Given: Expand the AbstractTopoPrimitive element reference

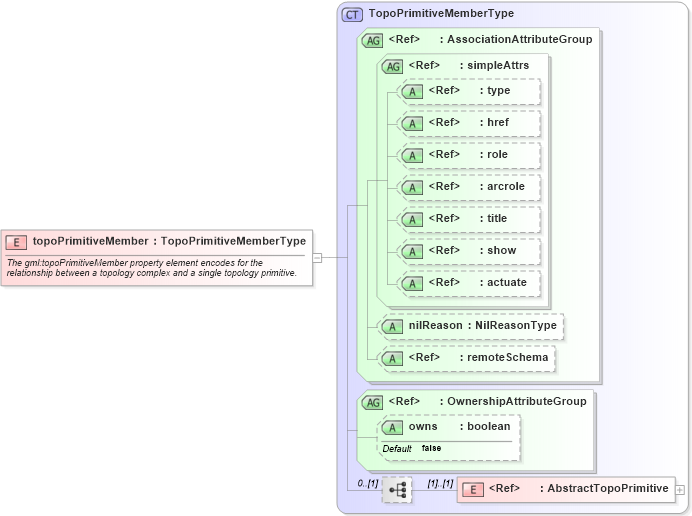Looking at the screenshot, I should point(680,490).
